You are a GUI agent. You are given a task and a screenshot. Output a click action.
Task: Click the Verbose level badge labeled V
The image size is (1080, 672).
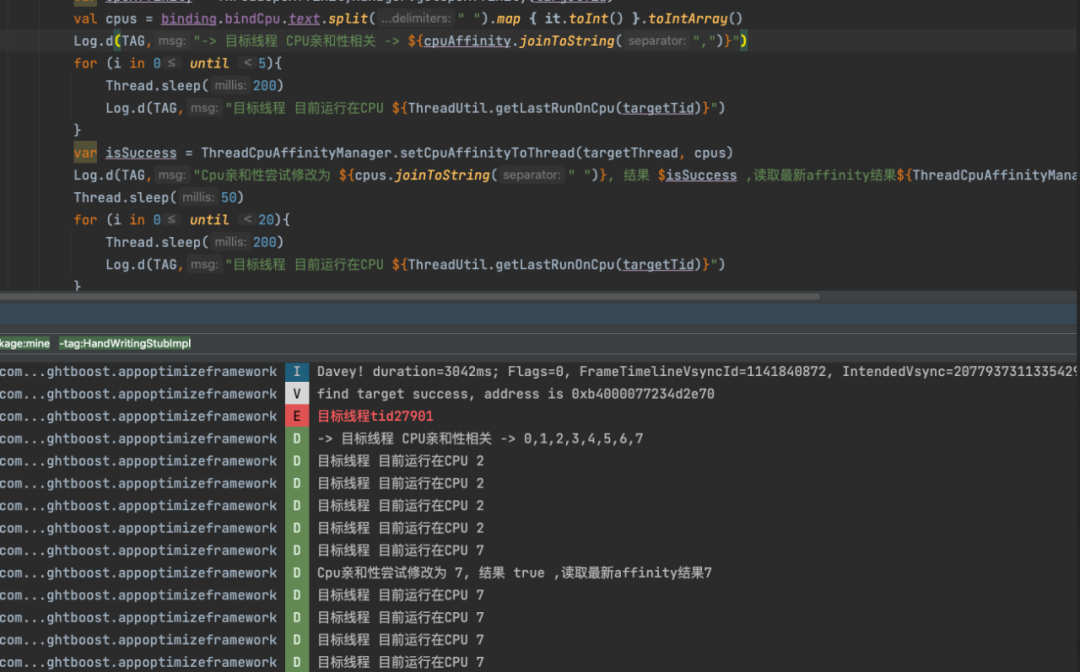(297, 394)
